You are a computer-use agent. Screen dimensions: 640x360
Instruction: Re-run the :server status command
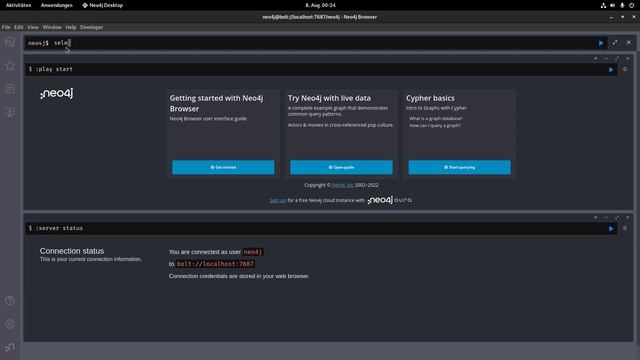(x=611, y=229)
